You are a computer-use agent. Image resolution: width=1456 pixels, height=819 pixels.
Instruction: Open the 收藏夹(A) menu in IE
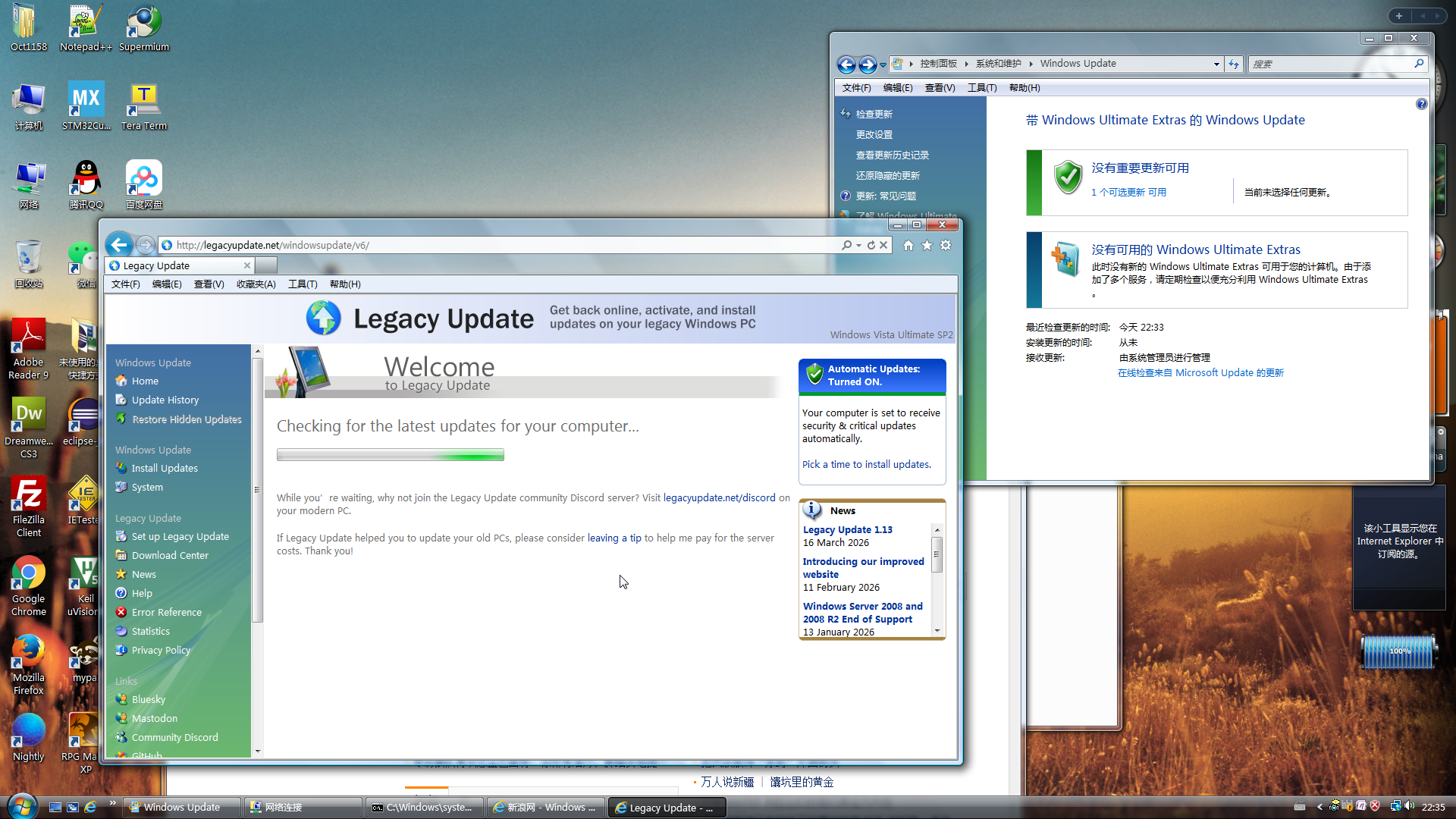click(256, 284)
